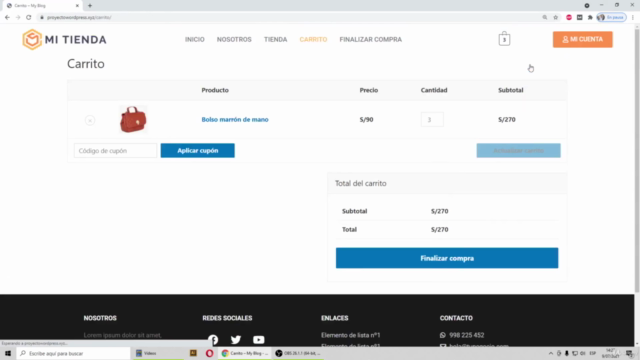Open the Facebook social icon

click(213, 340)
